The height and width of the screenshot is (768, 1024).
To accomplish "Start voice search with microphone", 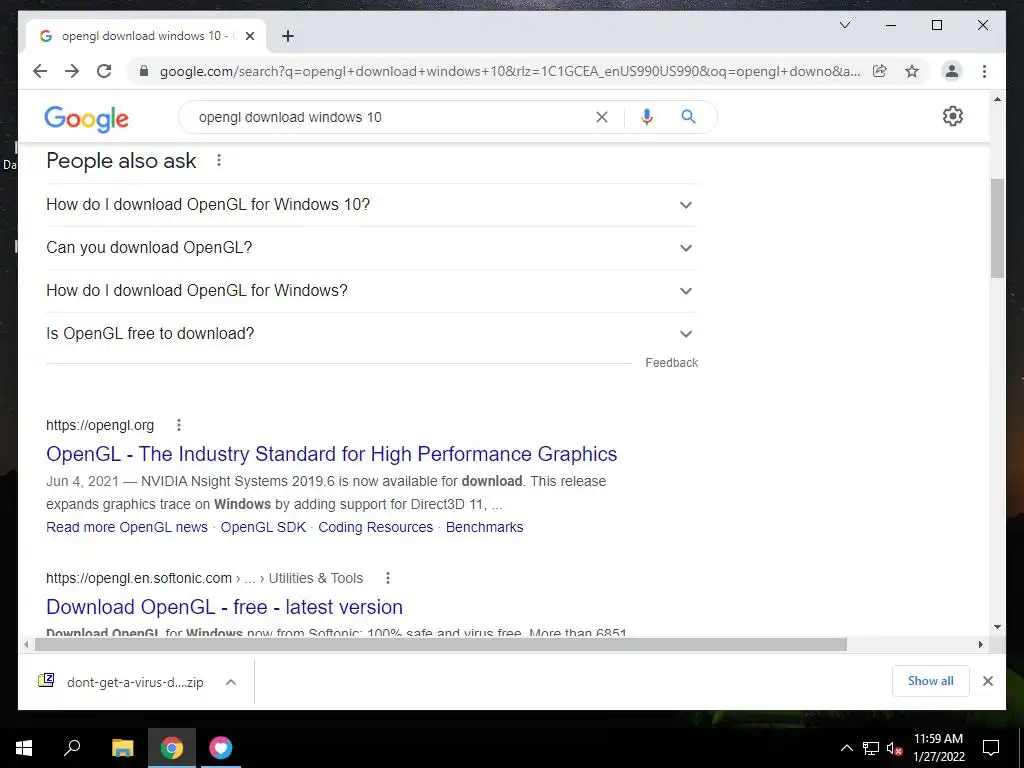I will coord(647,117).
